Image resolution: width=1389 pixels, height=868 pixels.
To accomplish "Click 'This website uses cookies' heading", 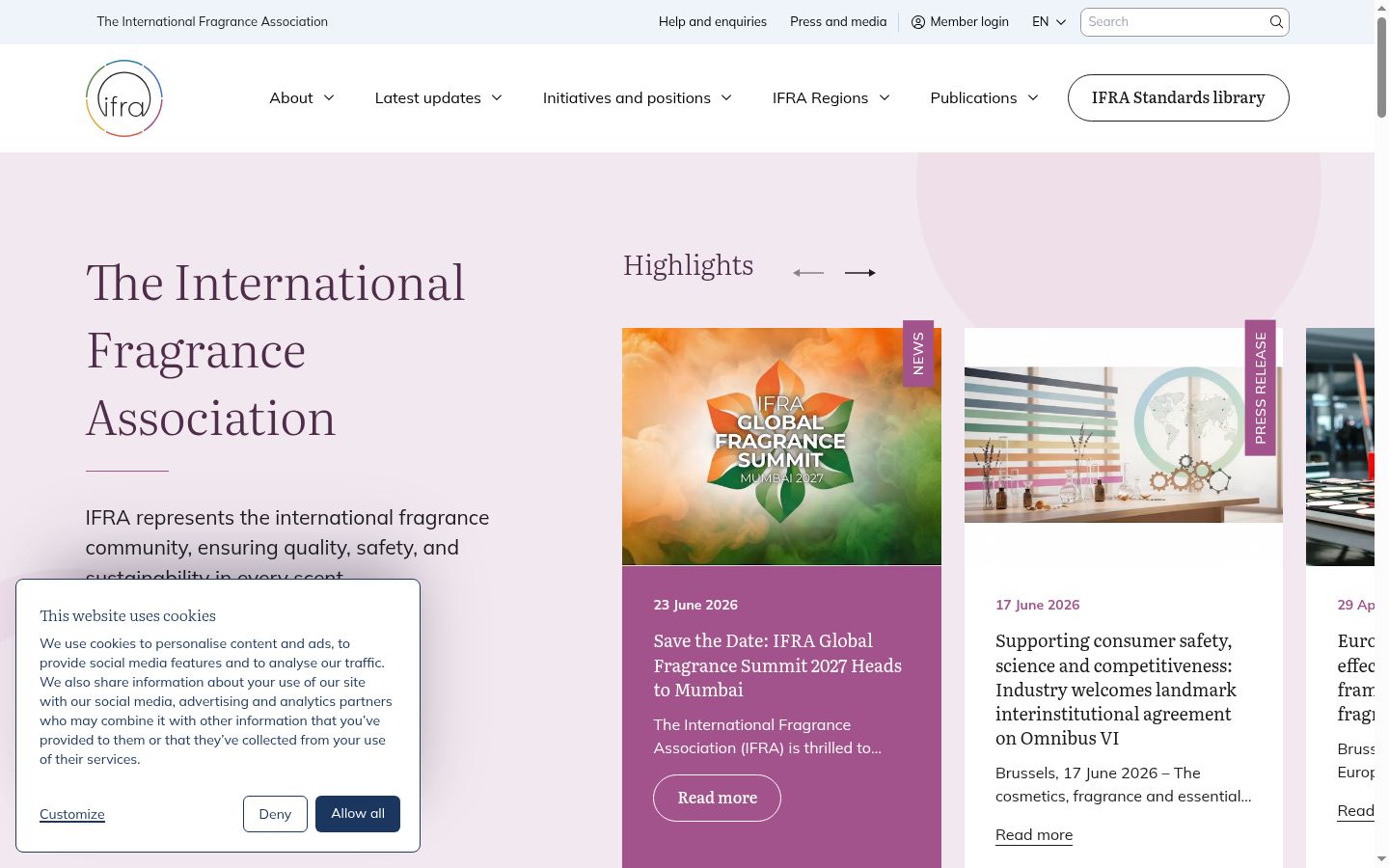I will click(127, 616).
